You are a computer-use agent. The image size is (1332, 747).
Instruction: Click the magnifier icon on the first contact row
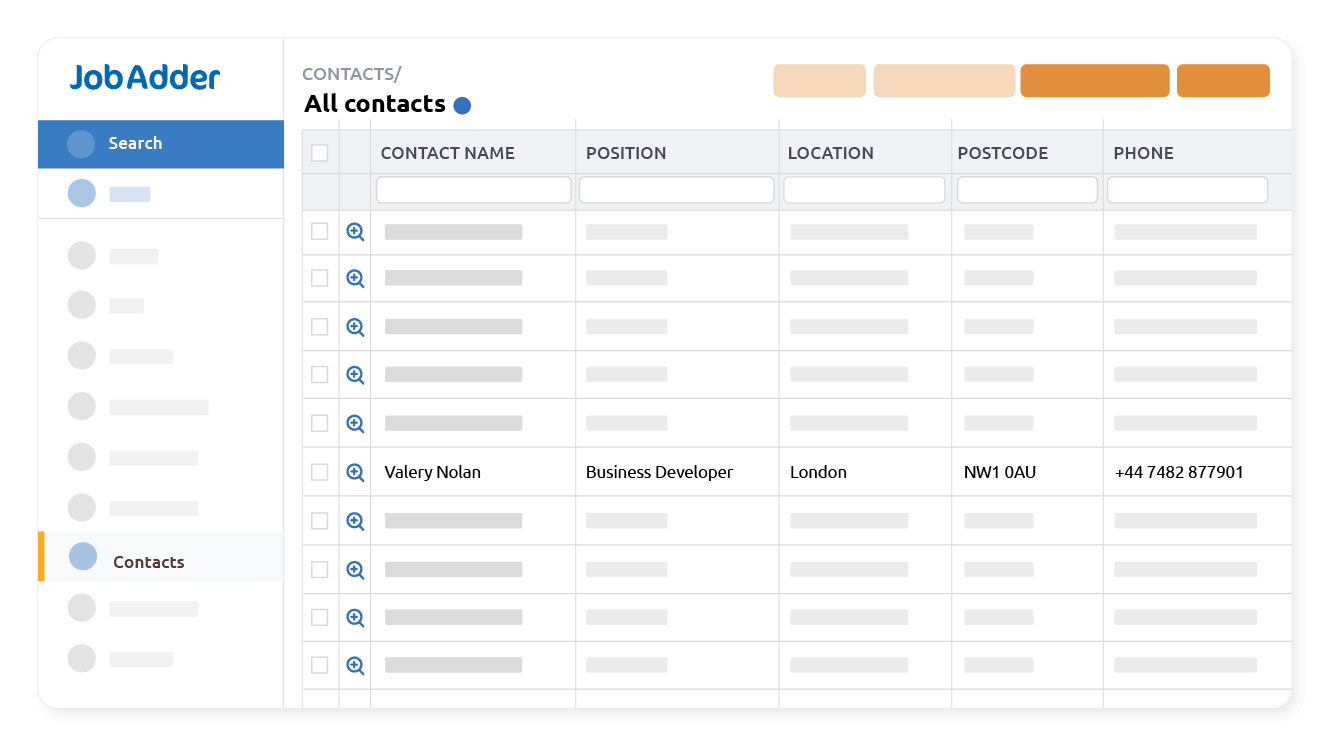tap(354, 231)
